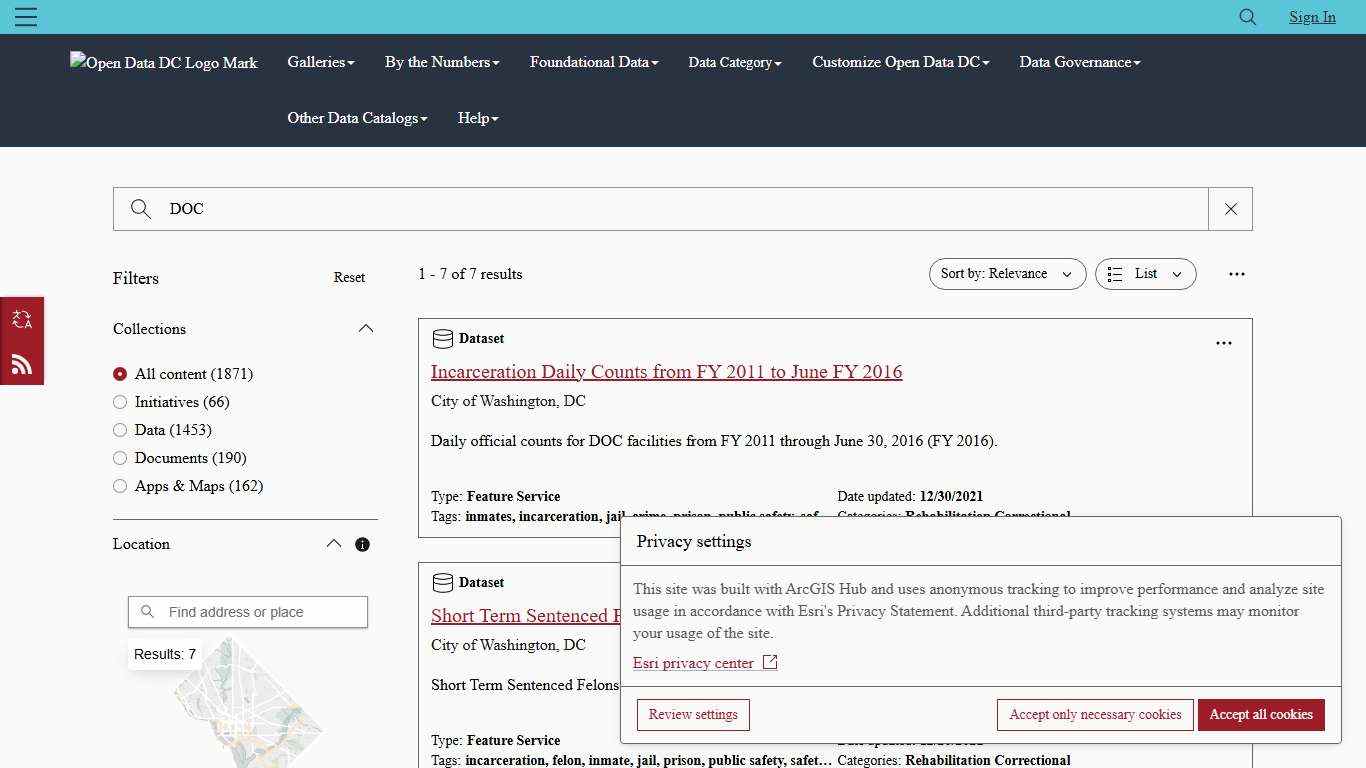
Task: Select the Initiatives (66) radio button
Action: 120,402
